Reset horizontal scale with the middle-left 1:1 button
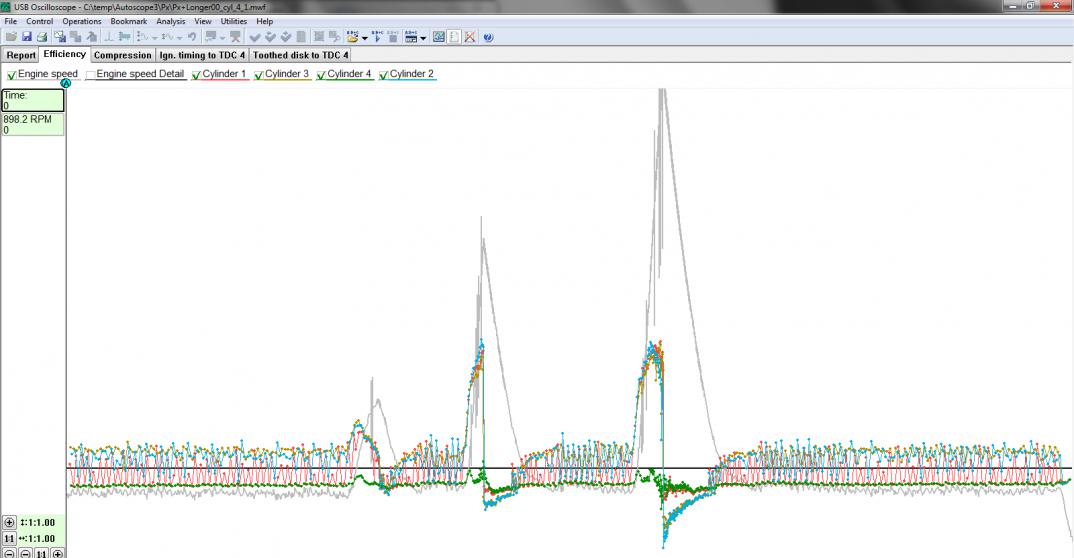 tap(10, 538)
